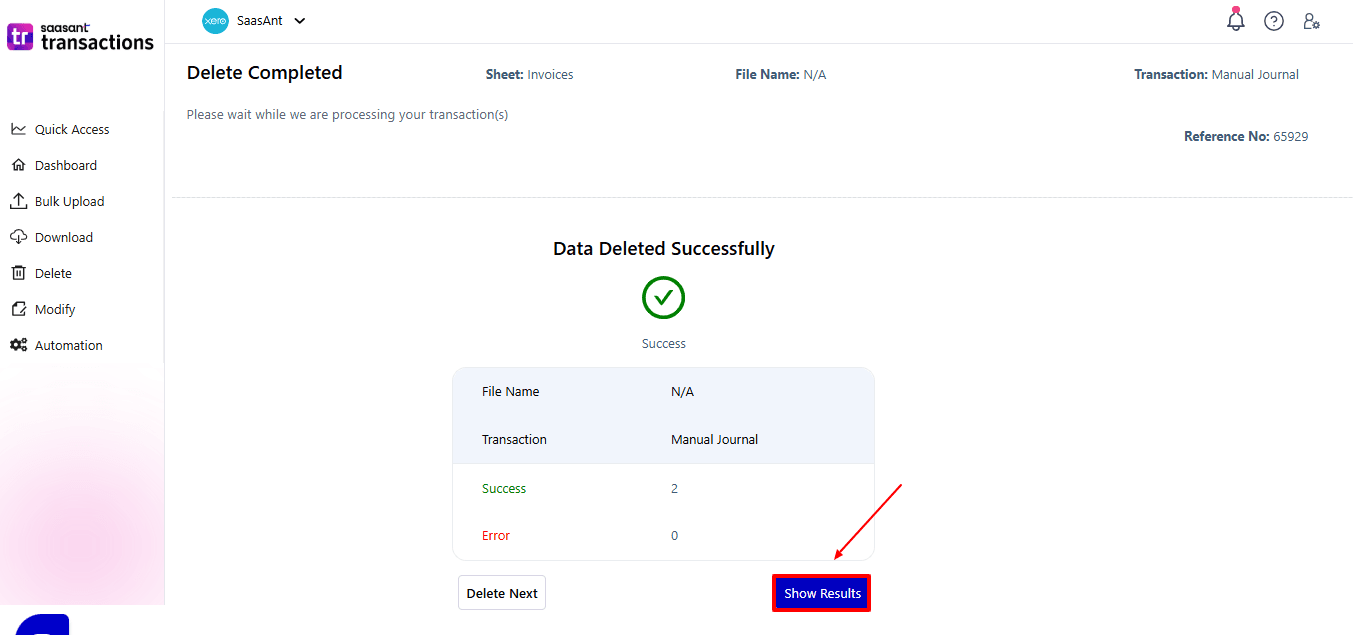The image size is (1353, 635).
Task: Click the green success checkmark circle
Action: coord(663,298)
